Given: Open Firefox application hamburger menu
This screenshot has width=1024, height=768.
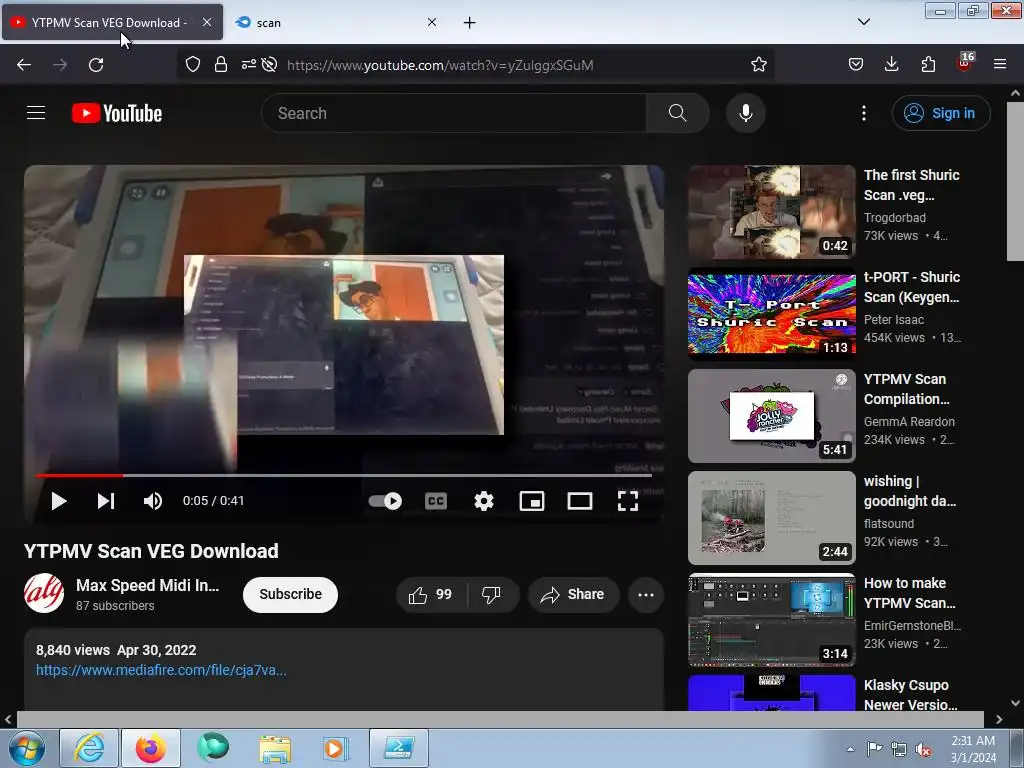Looking at the screenshot, I should (x=999, y=64).
